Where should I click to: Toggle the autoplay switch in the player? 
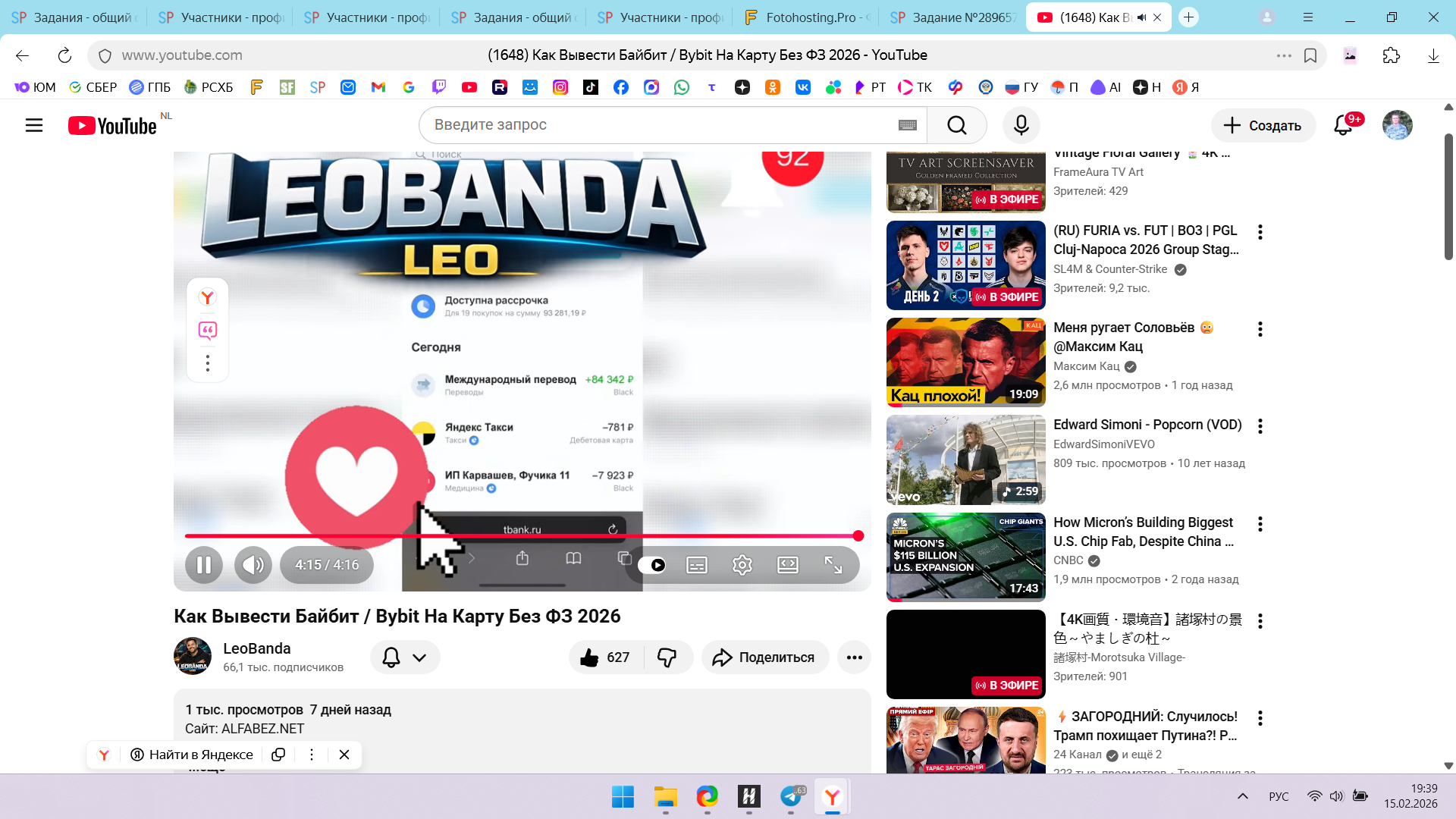[652, 565]
